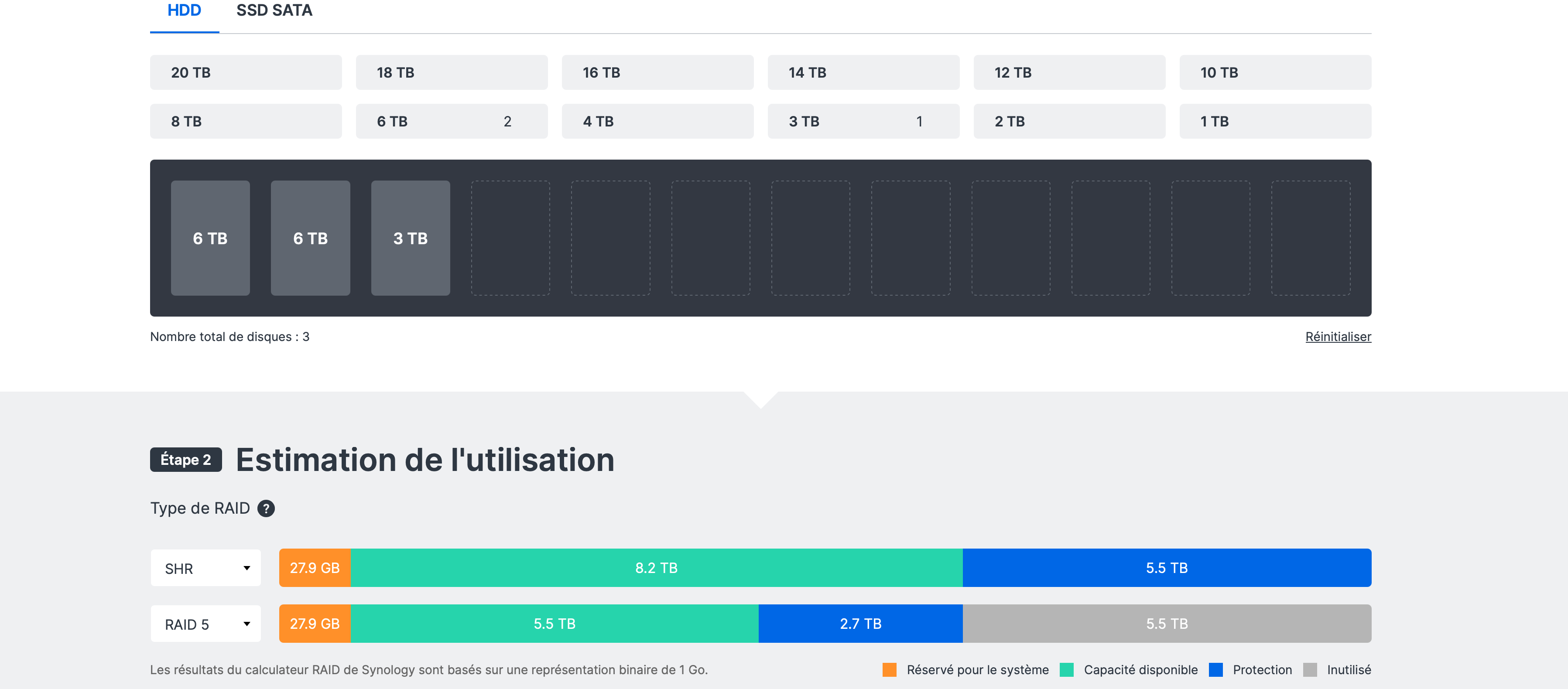
Task: Switch to the SSD SATA tab
Action: pos(274,11)
